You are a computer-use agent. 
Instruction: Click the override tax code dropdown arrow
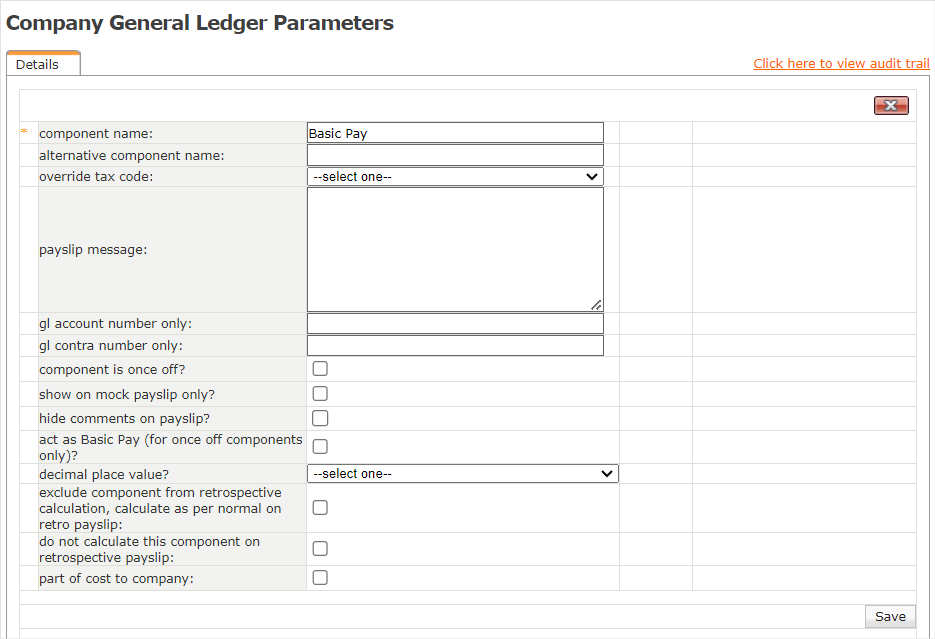[x=591, y=177]
